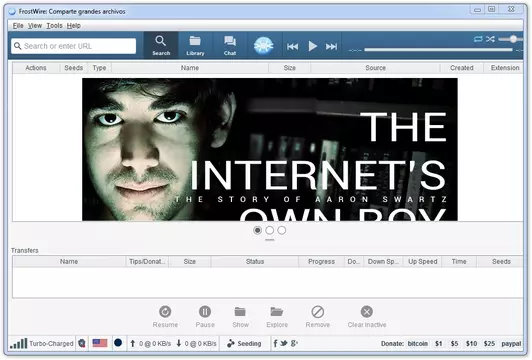Screen dimensions: 532x360
Task: Open the Seeding status indicator
Action: click(244, 343)
